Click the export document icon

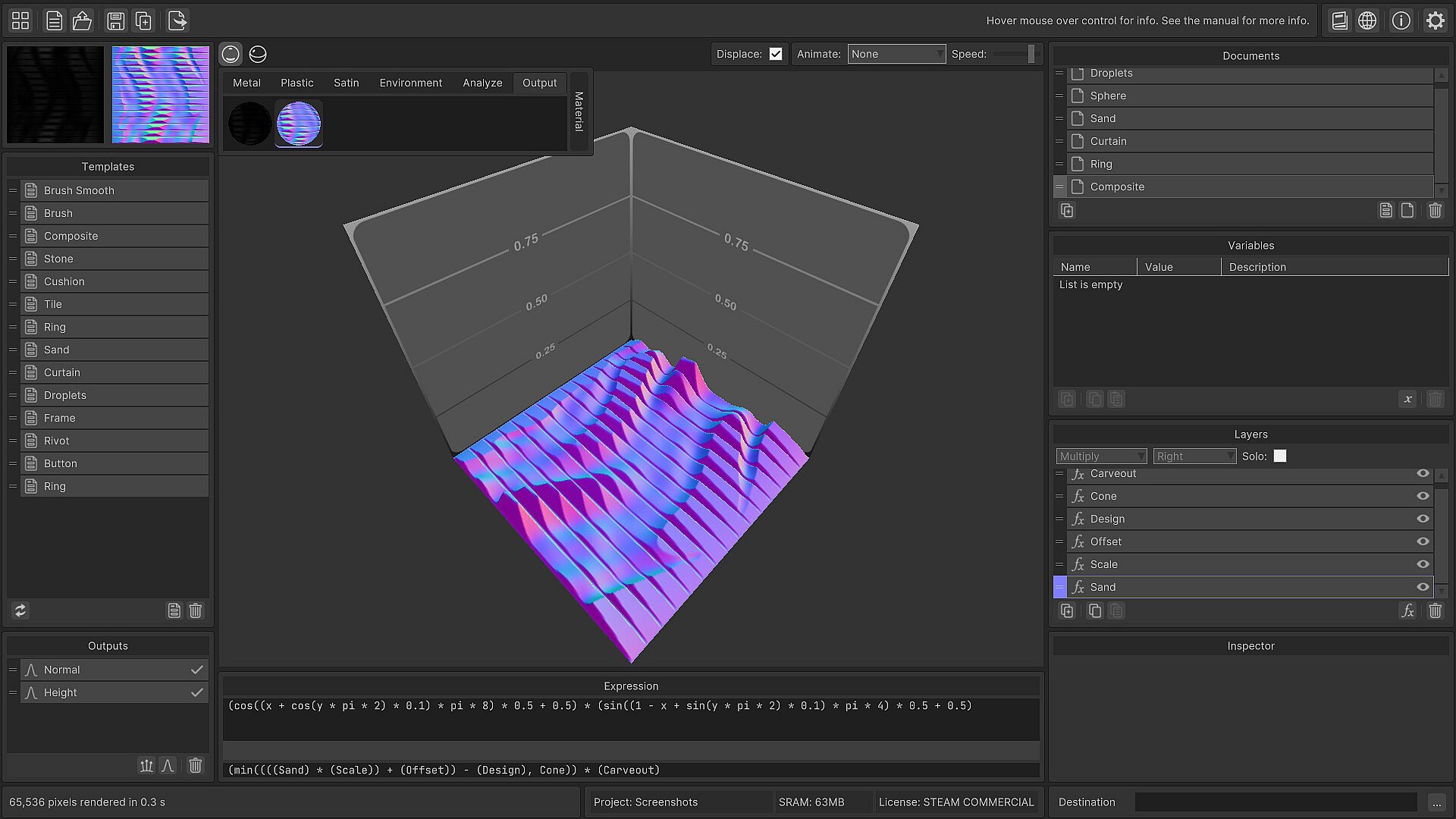pyautogui.click(x=177, y=20)
